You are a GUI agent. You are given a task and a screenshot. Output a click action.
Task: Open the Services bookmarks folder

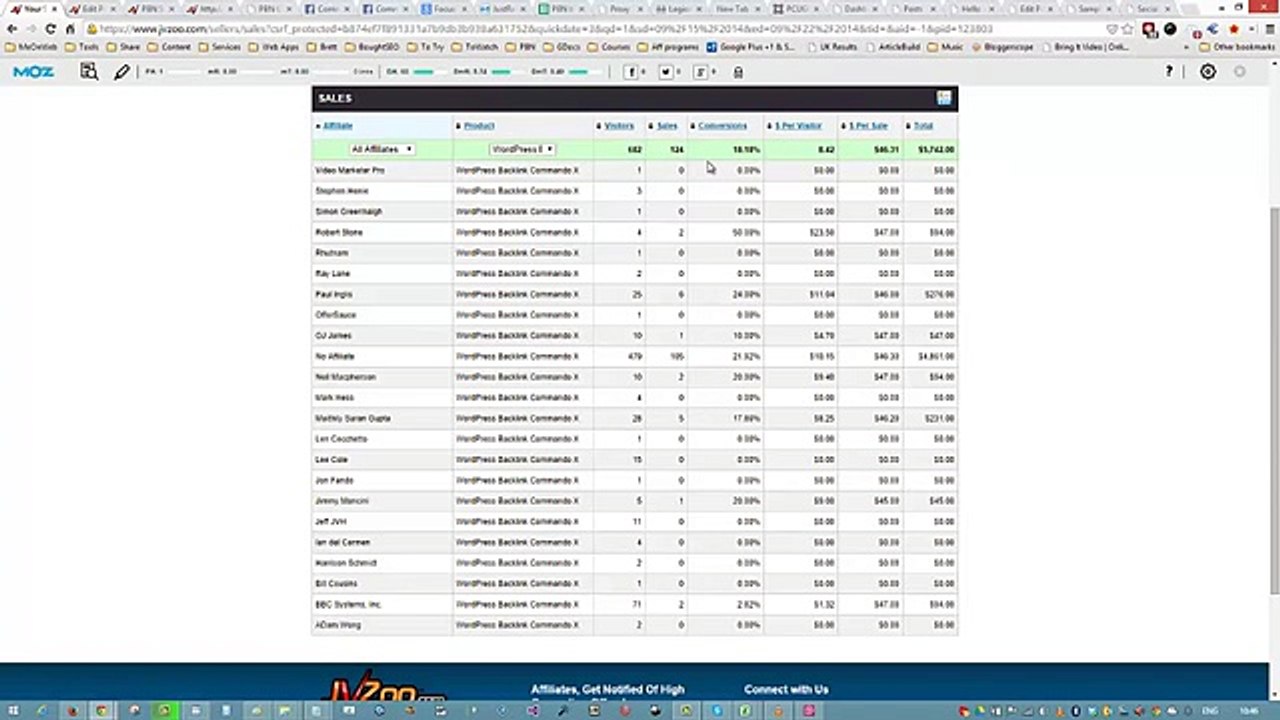point(219,47)
